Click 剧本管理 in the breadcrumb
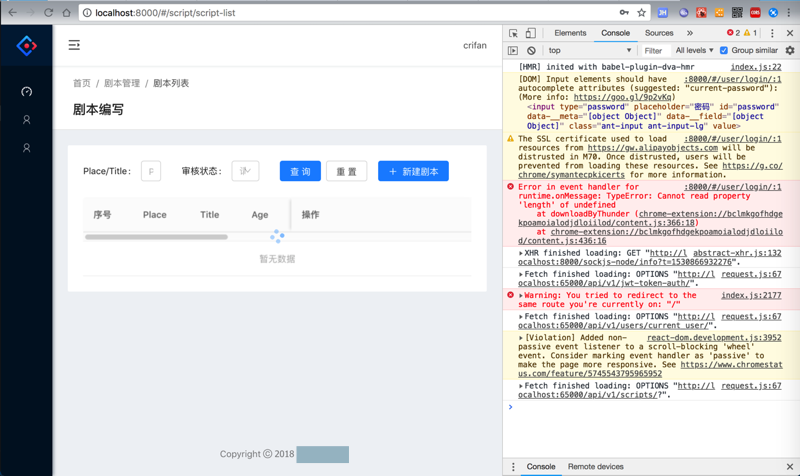The width and height of the screenshot is (800, 476). click(x=122, y=83)
